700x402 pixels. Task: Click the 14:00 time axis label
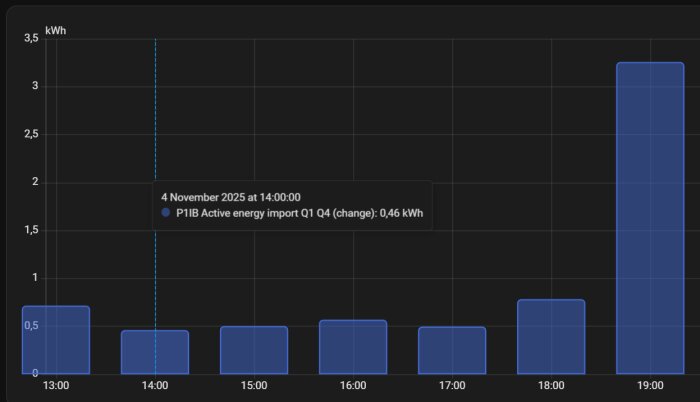155,385
